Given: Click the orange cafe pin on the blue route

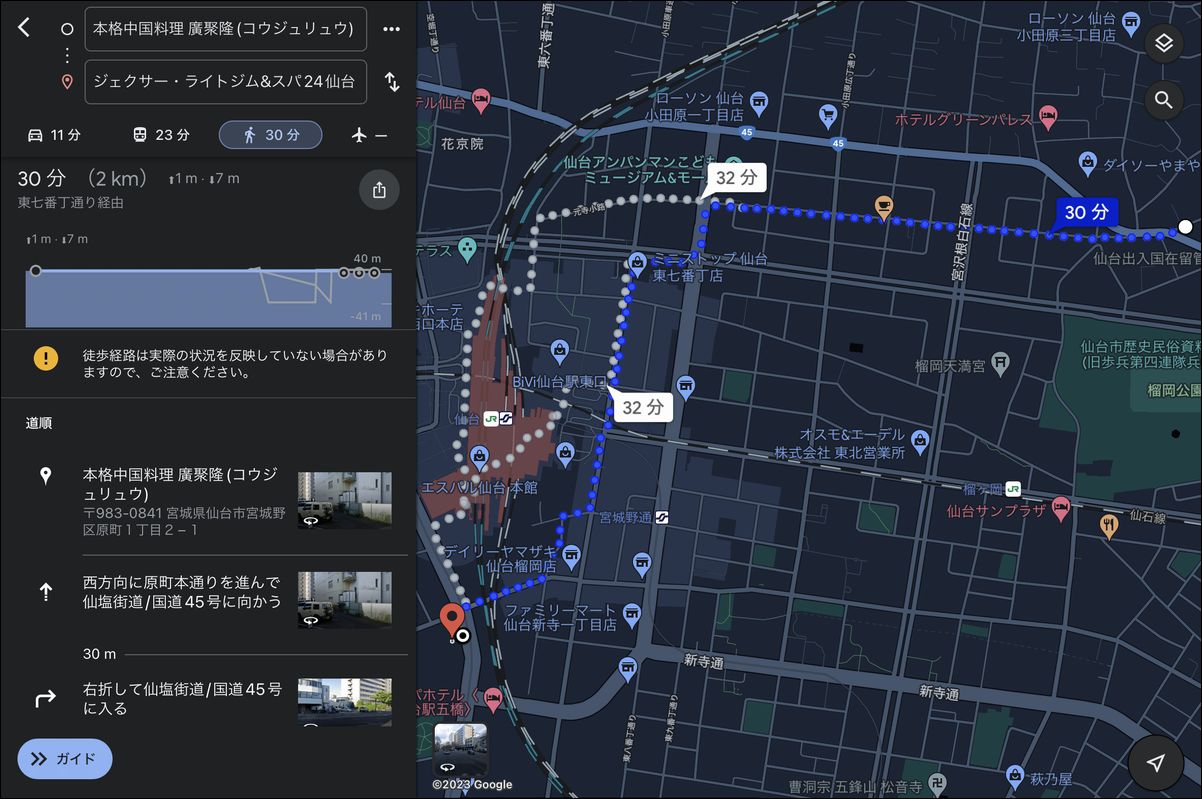Looking at the screenshot, I should (x=883, y=206).
